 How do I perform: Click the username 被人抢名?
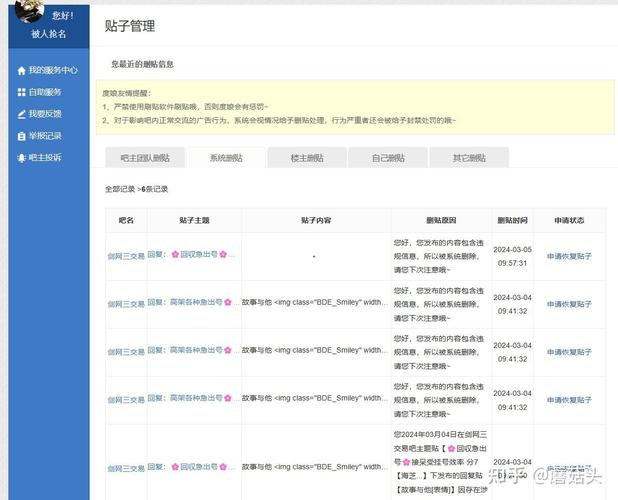tap(48, 34)
